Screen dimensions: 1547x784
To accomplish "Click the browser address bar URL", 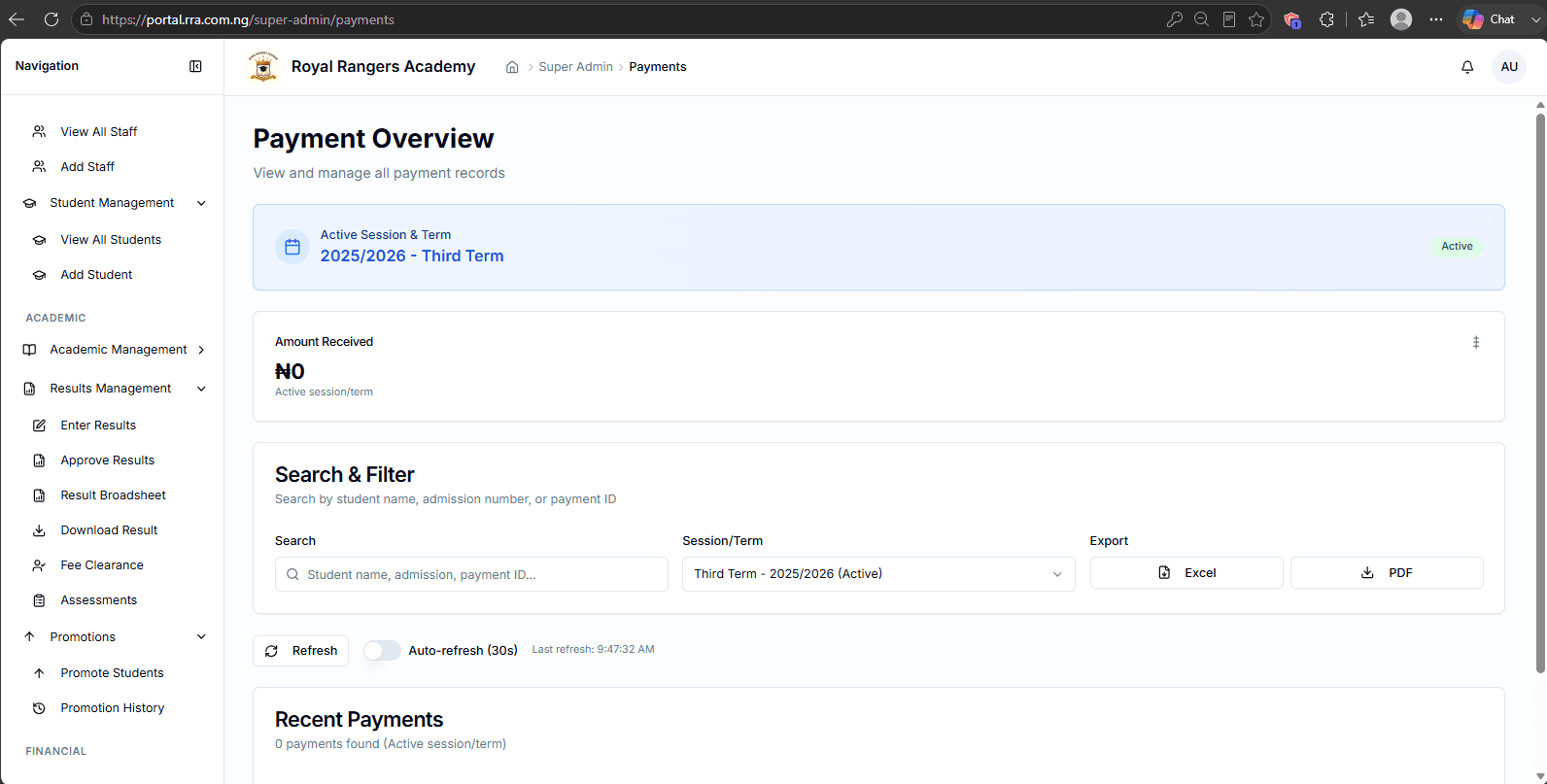I will pyautogui.click(x=248, y=19).
